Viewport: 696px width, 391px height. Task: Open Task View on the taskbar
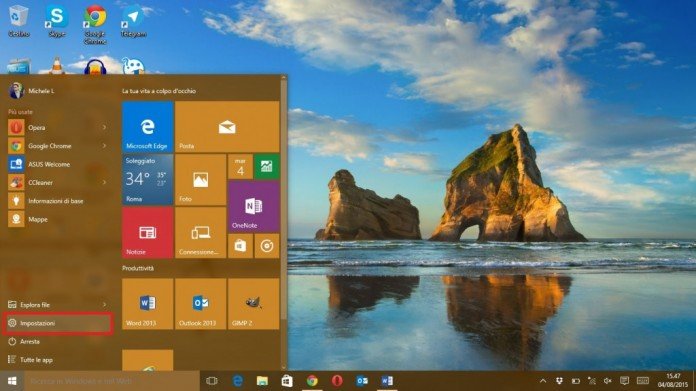(212, 381)
